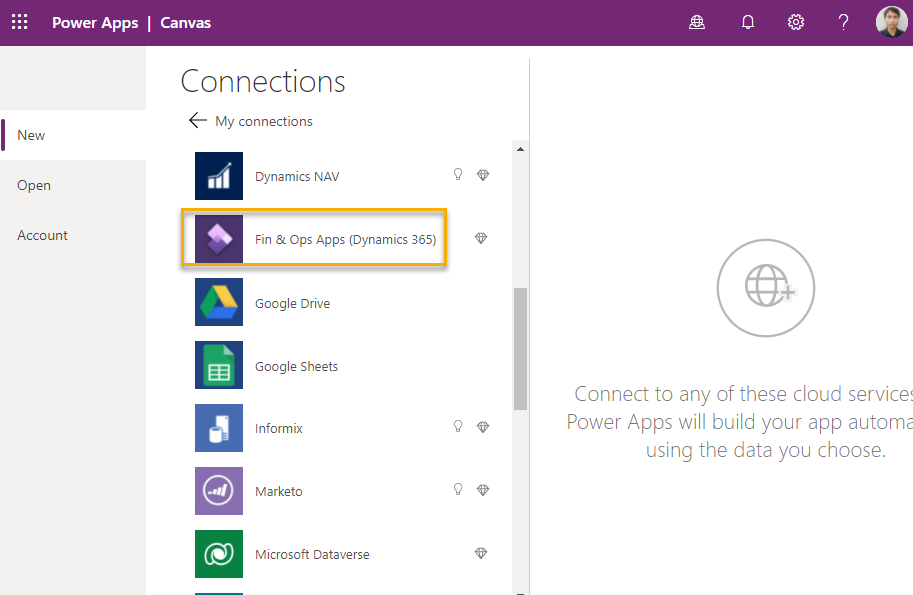Open the app launcher waffle icon
The width and height of the screenshot is (913, 595).
pos(19,22)
